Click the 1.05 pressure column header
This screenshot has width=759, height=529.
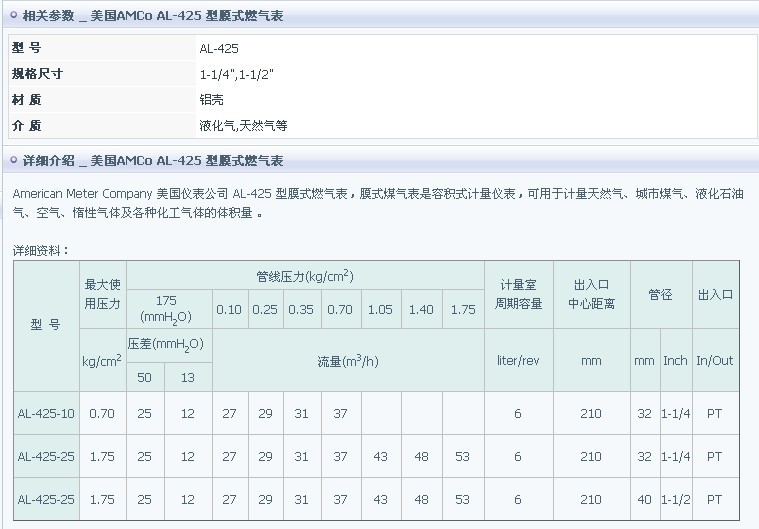381,309
